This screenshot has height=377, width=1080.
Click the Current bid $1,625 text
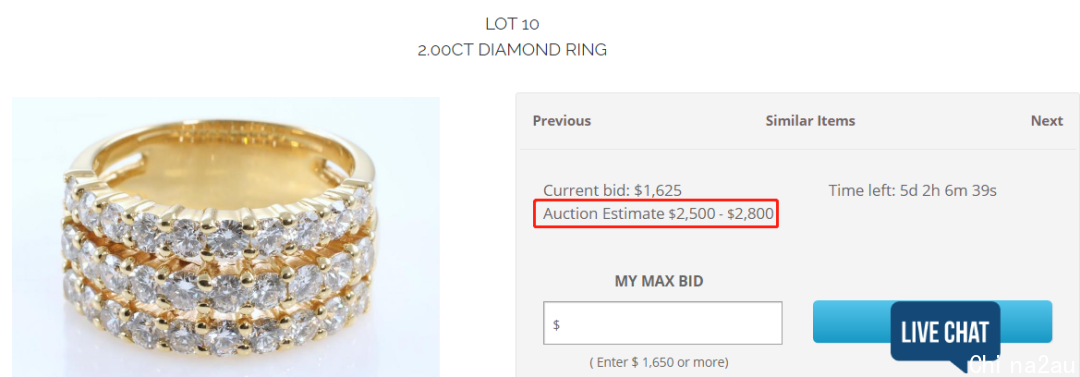(x=612, y=191)
